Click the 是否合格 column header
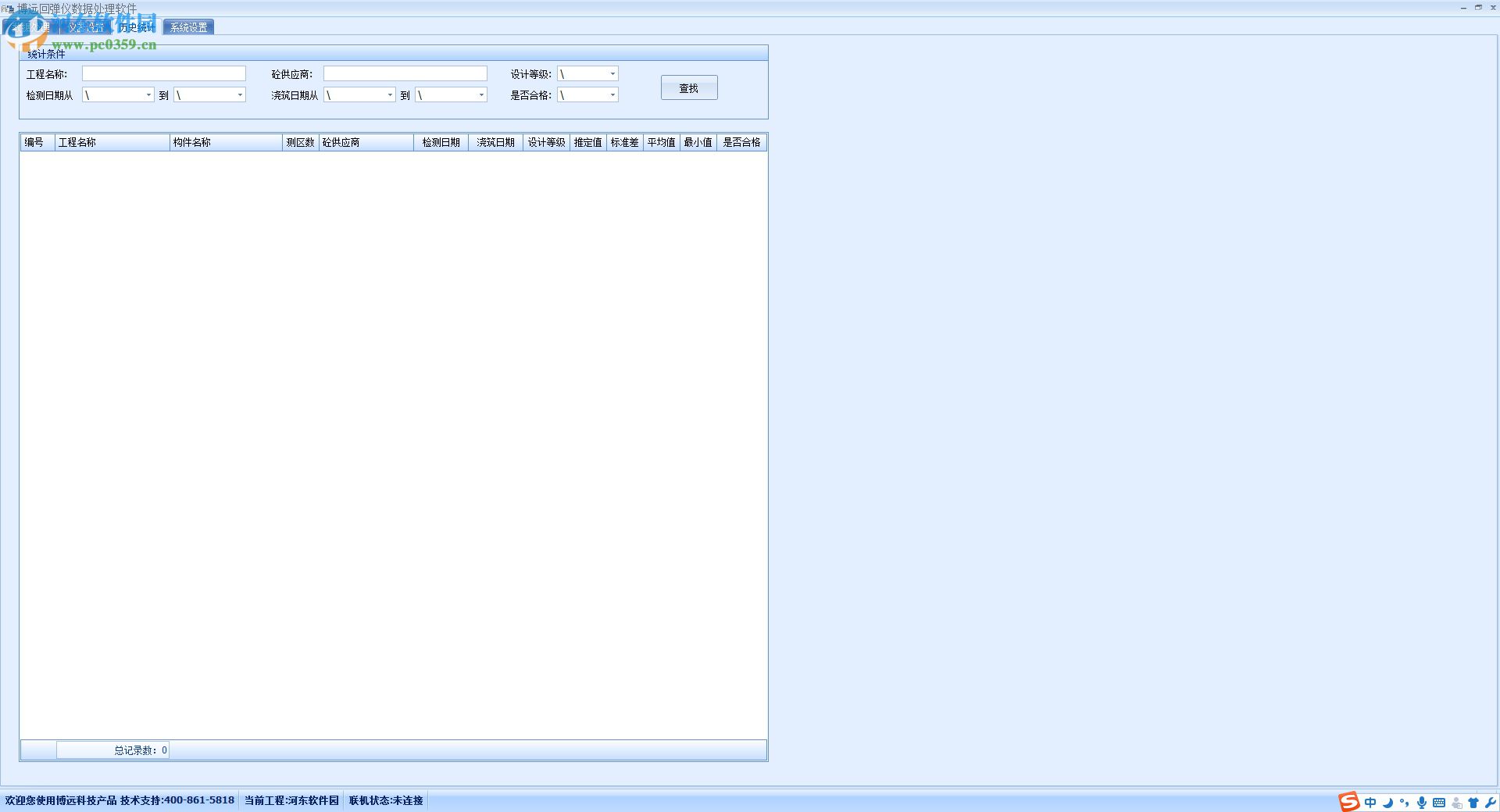Image resolution: width=1500 pixels, height=812 pixels. pyautogui.click(x=741, y=142)
